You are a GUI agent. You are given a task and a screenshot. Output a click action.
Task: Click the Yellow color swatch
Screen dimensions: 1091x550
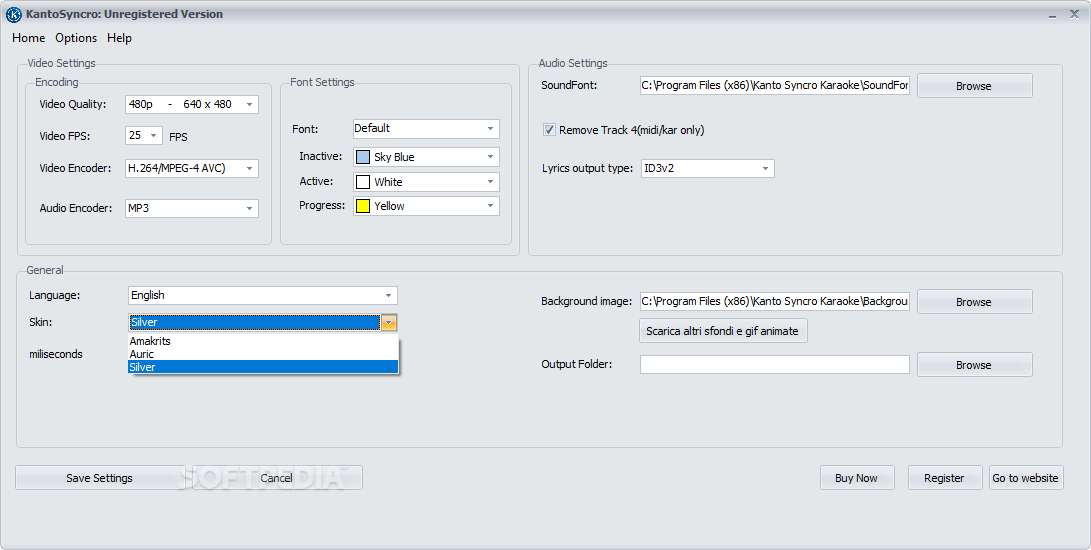pyautogui.click(x=363, y=206)
